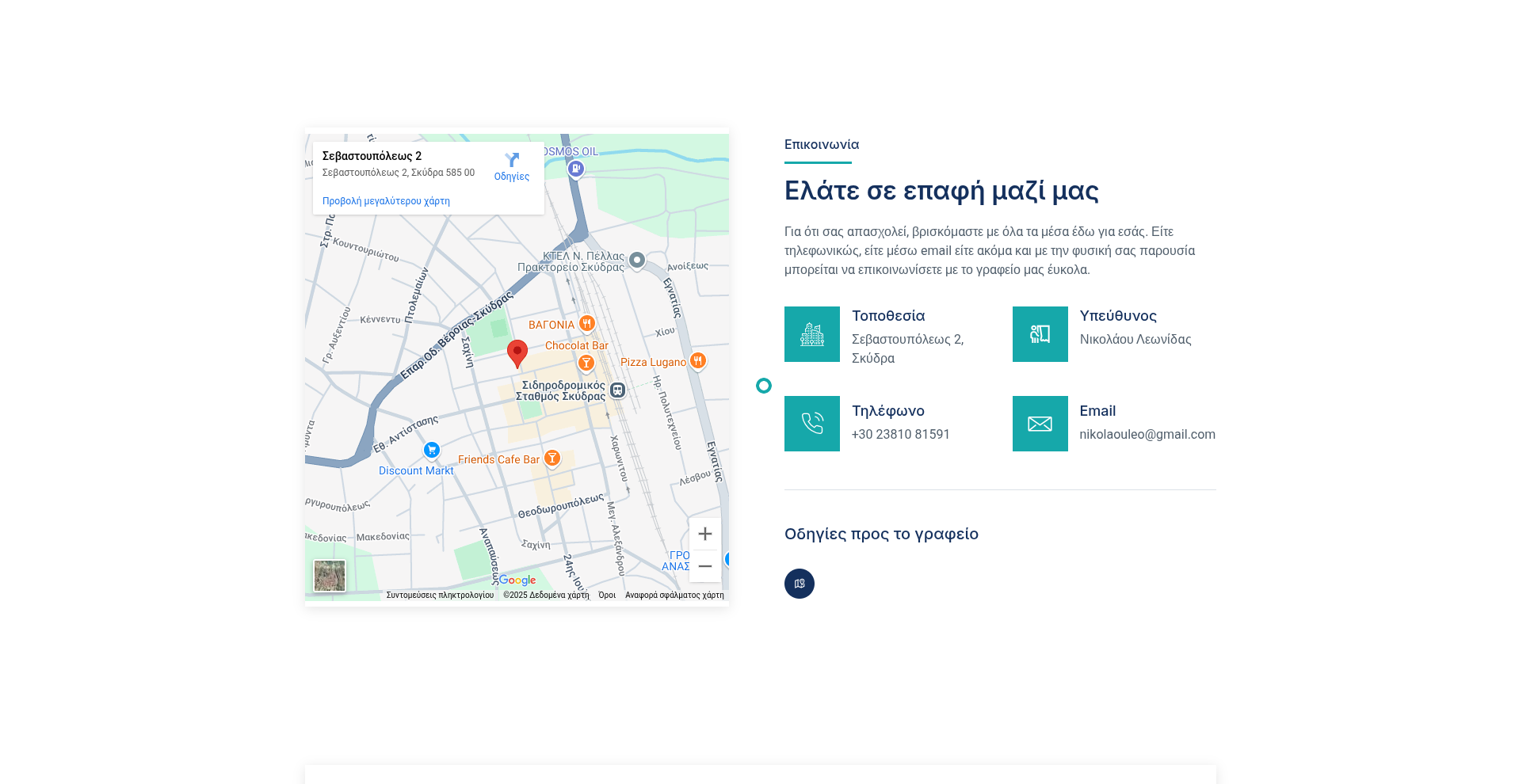
Task: Click the Τηλέφωνο phone icon
Action: tap(812, 424)
